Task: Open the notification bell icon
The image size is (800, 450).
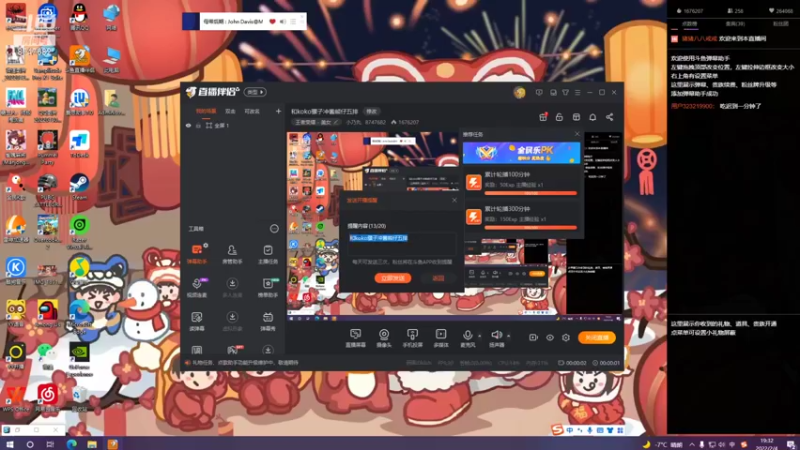Action: pos(593,117)
